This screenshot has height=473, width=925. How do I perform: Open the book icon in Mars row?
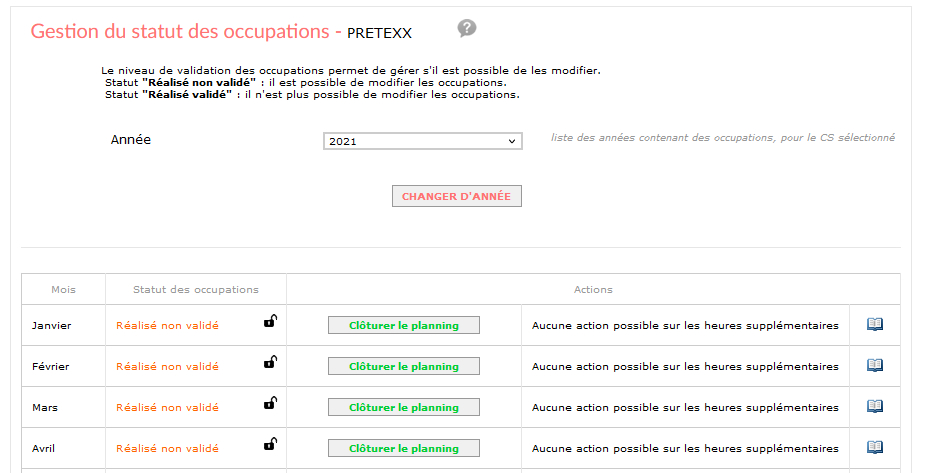click(x=875, y=406)
